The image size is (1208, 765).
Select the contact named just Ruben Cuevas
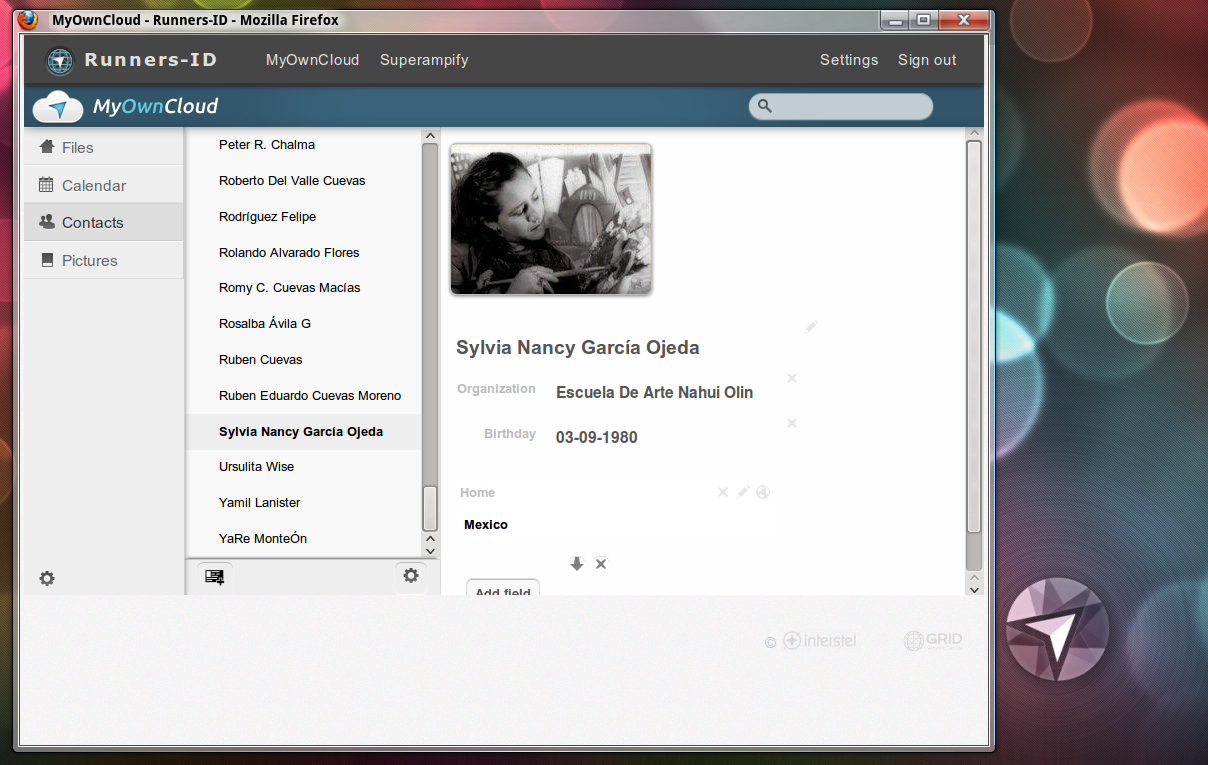pos(261,360)
